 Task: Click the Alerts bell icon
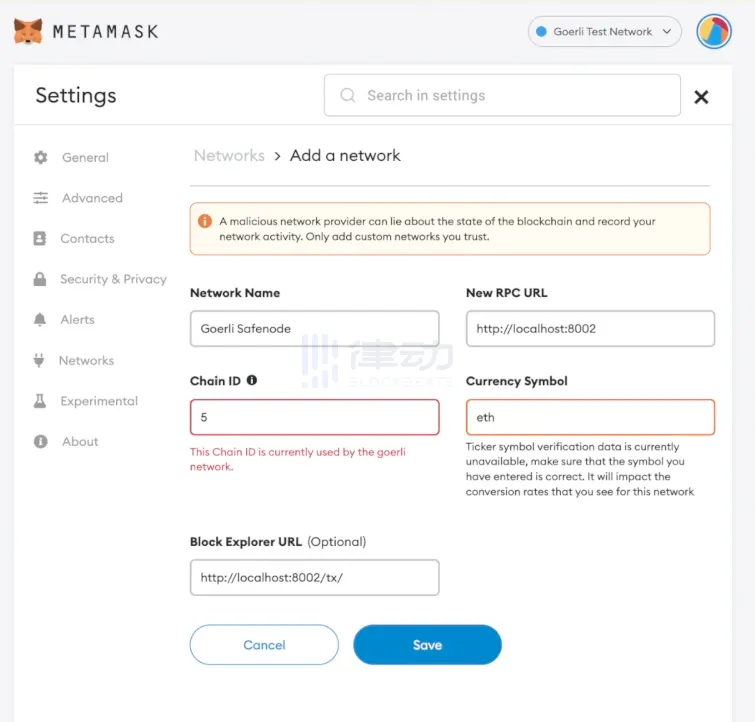pos(40,320)
